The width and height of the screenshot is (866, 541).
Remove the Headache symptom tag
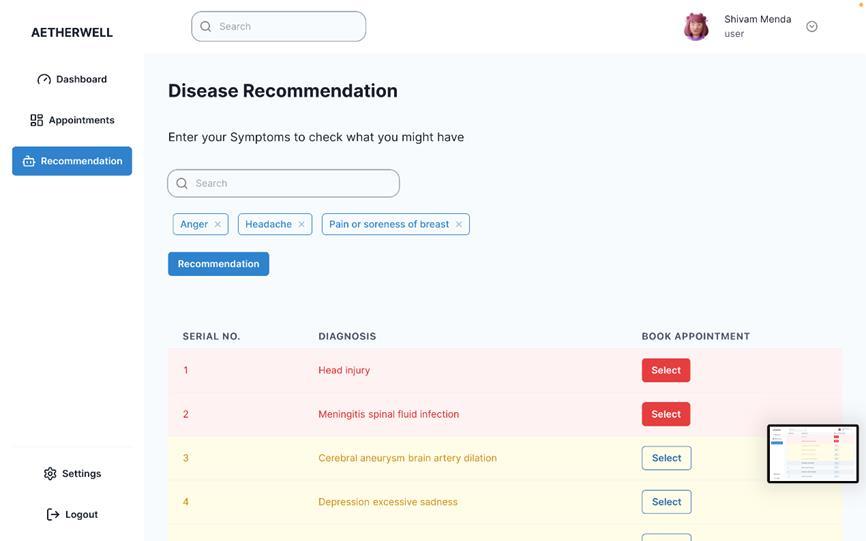pos(302,224)
